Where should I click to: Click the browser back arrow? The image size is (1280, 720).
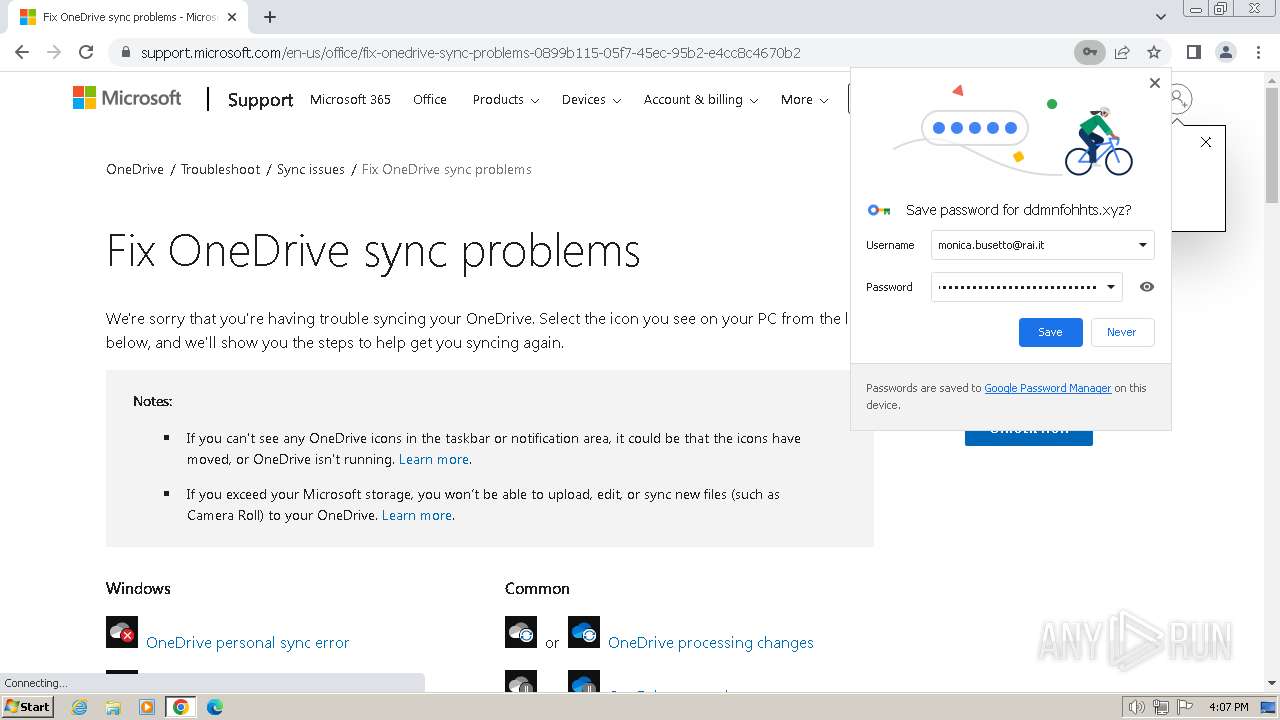click(22, 52)
